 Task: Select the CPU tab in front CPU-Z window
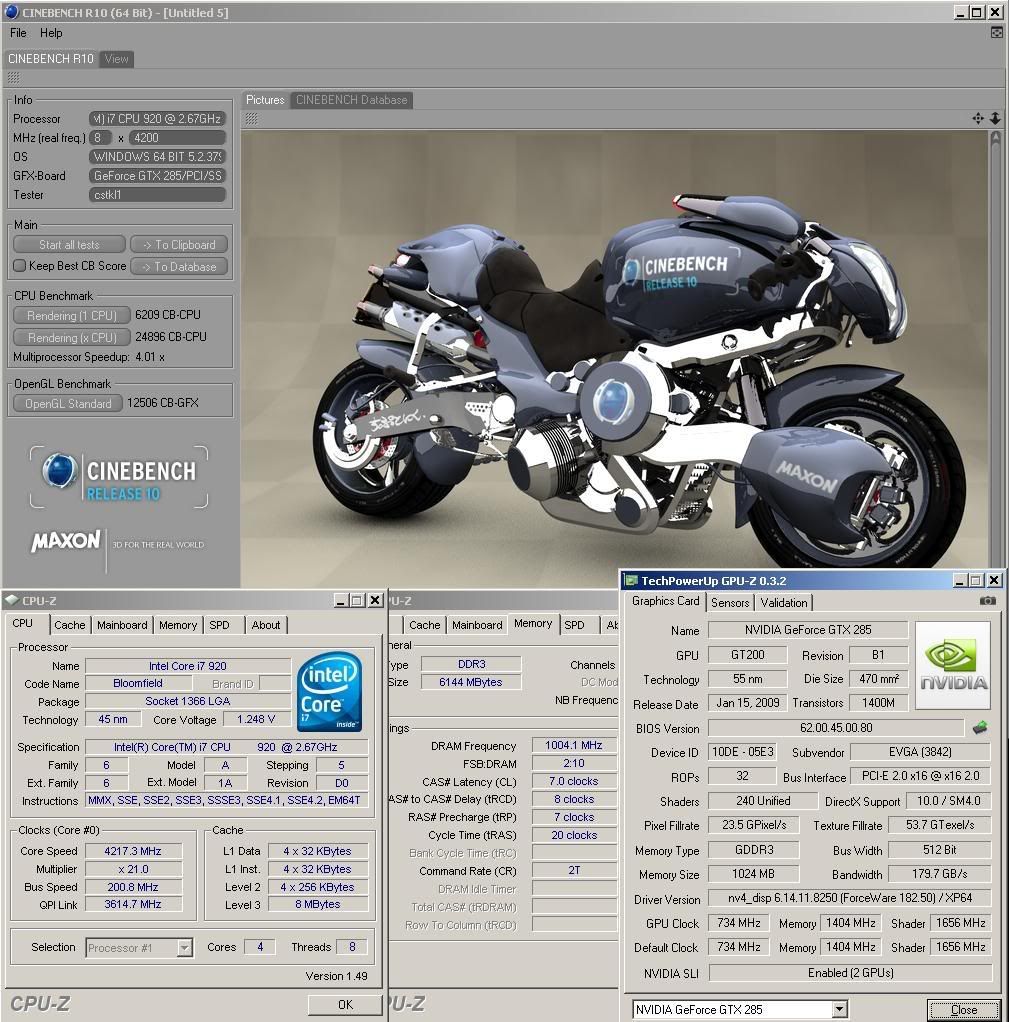click(x=23, y=623)
